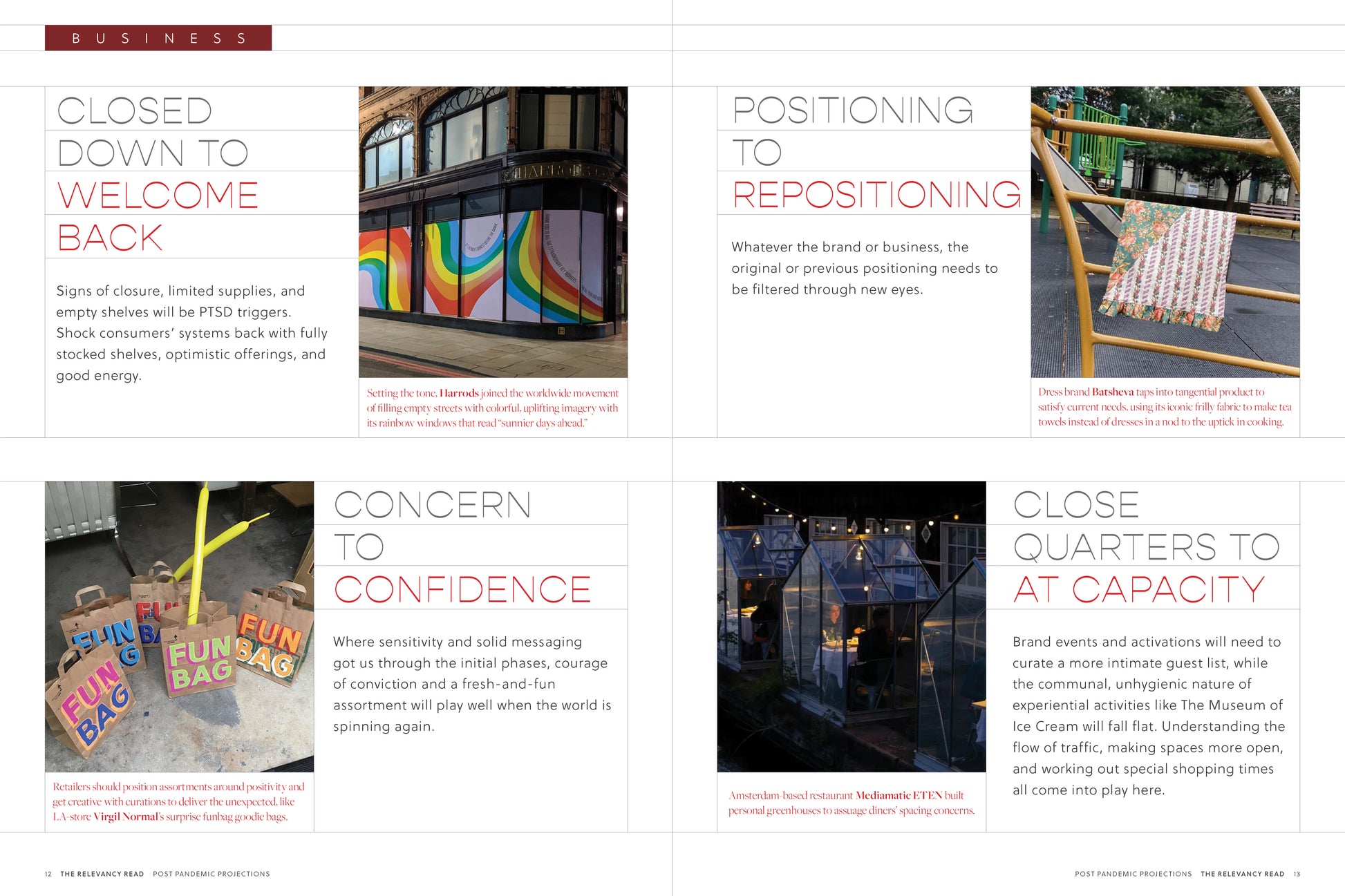The width and height of the screenshot is (1345, 896).
Task: Open the Batsheva tea towel playground photo
Action: pos(1165,231)
